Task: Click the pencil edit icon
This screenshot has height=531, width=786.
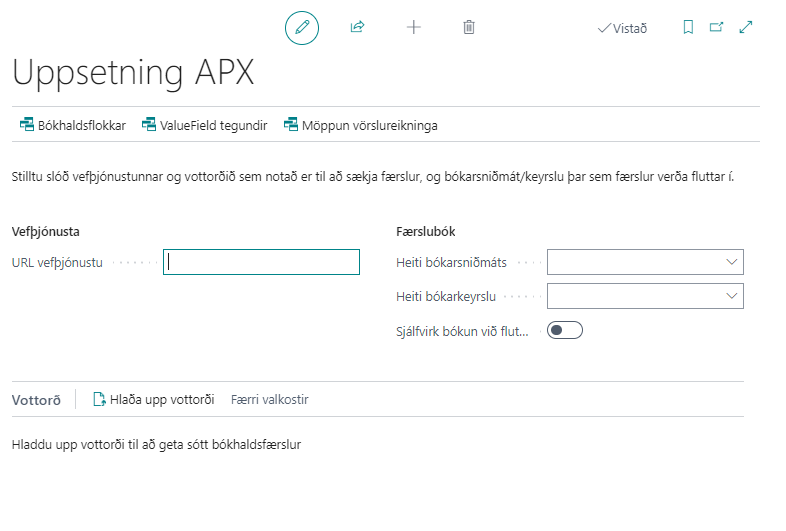Action: [302, 28]
